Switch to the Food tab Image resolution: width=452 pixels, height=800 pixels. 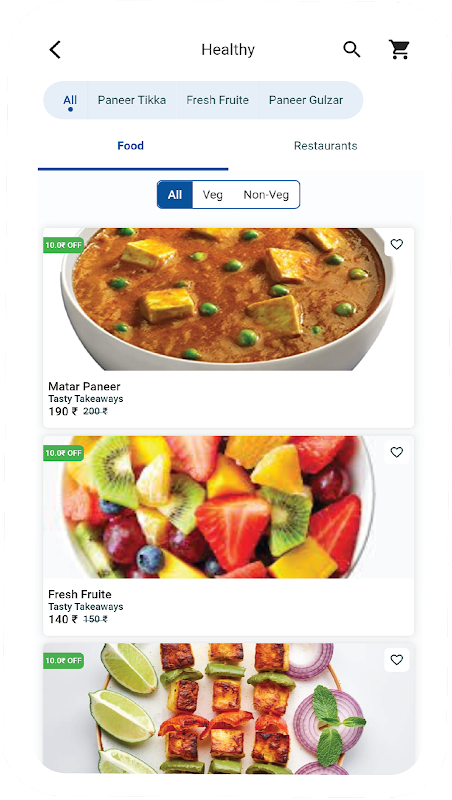click(x=131, y=146)
